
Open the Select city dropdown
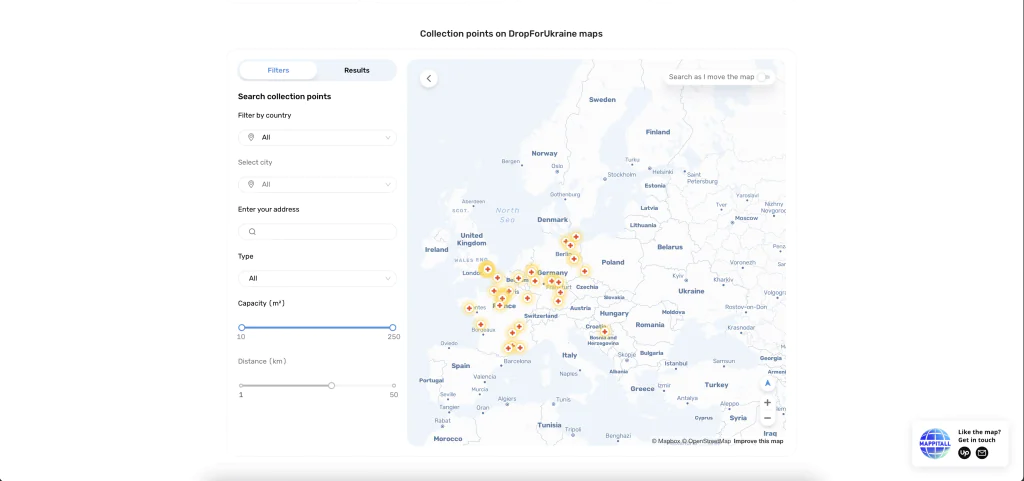pos(317,185)
